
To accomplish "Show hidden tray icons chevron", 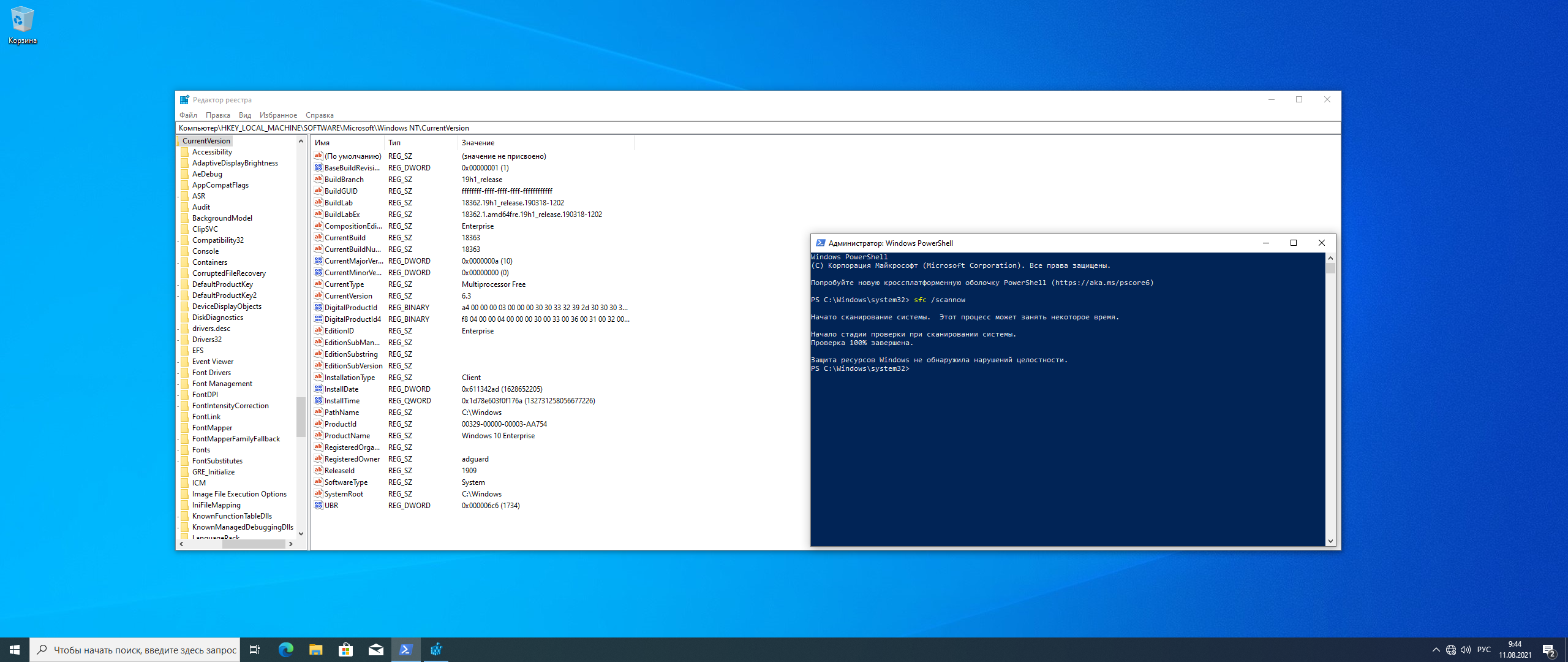I will (x=1436, y=650).
